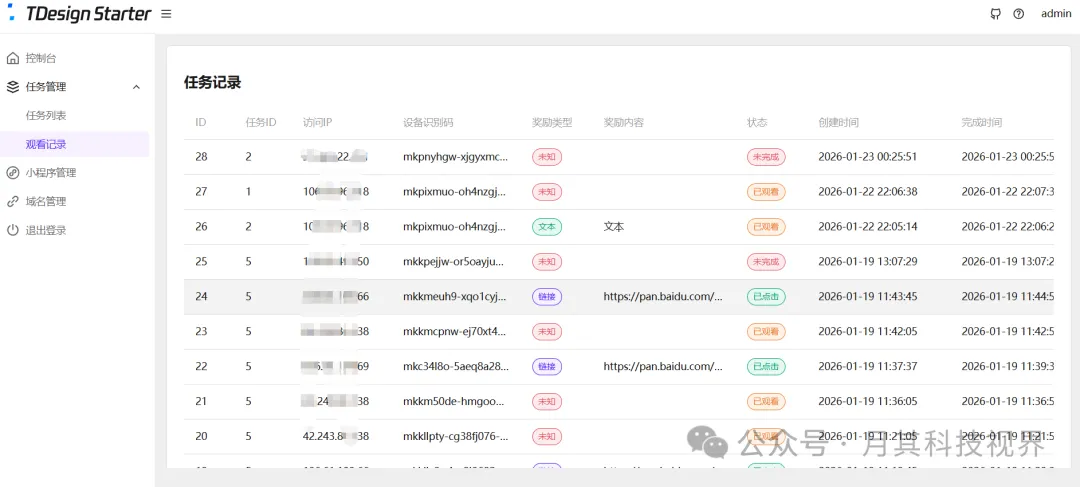This screenshot has width=1080, height=487.
Task: Click device code mkc34l8o-5aeq8a28...
Action: click(456, 366)
